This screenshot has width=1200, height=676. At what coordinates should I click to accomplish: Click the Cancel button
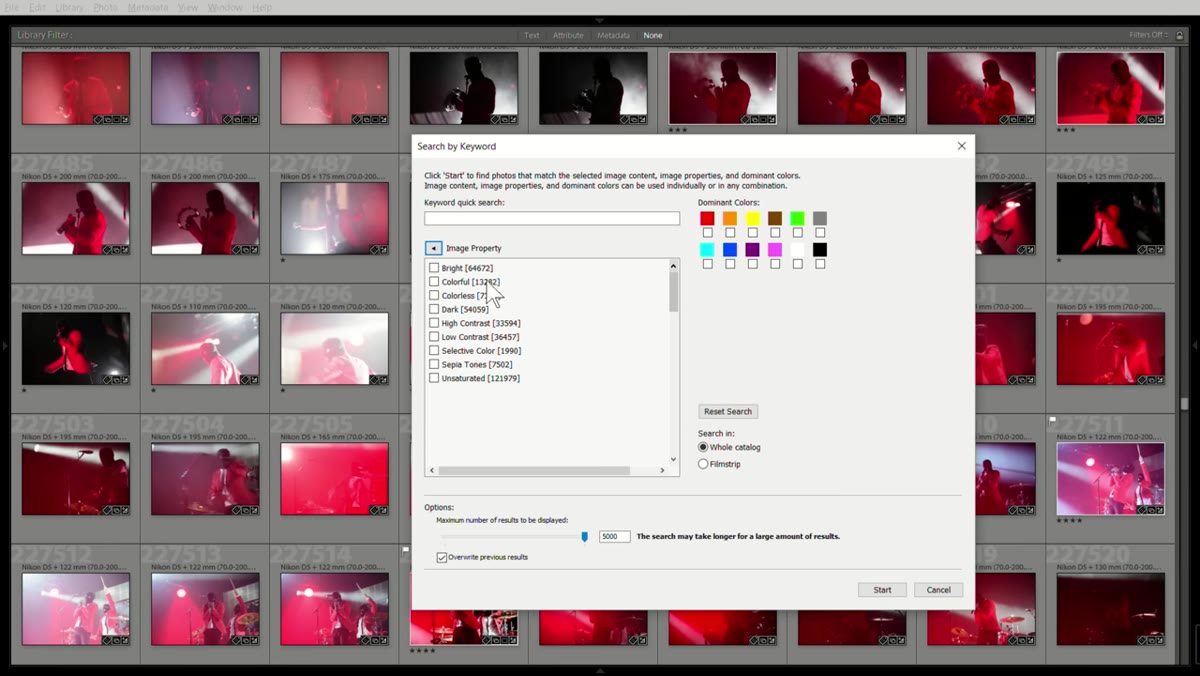pyautogui.click(x=939, y=590)
